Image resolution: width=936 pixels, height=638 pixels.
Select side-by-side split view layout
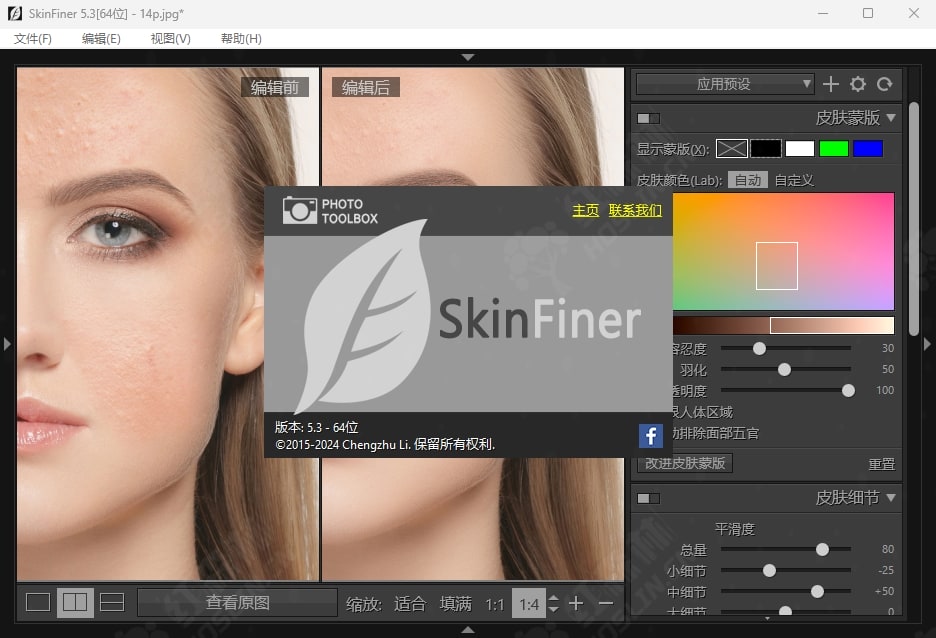[75, 602]
